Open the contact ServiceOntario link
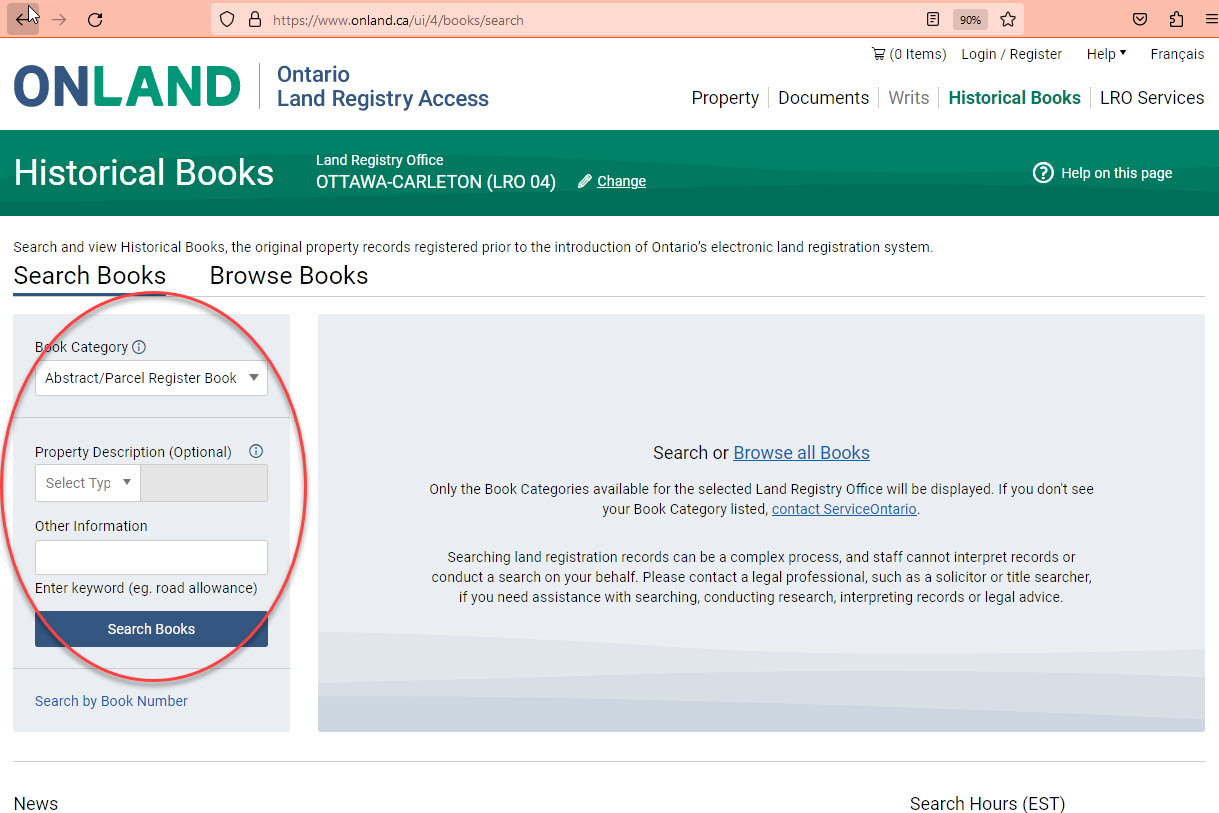 [x=844, y=509]
